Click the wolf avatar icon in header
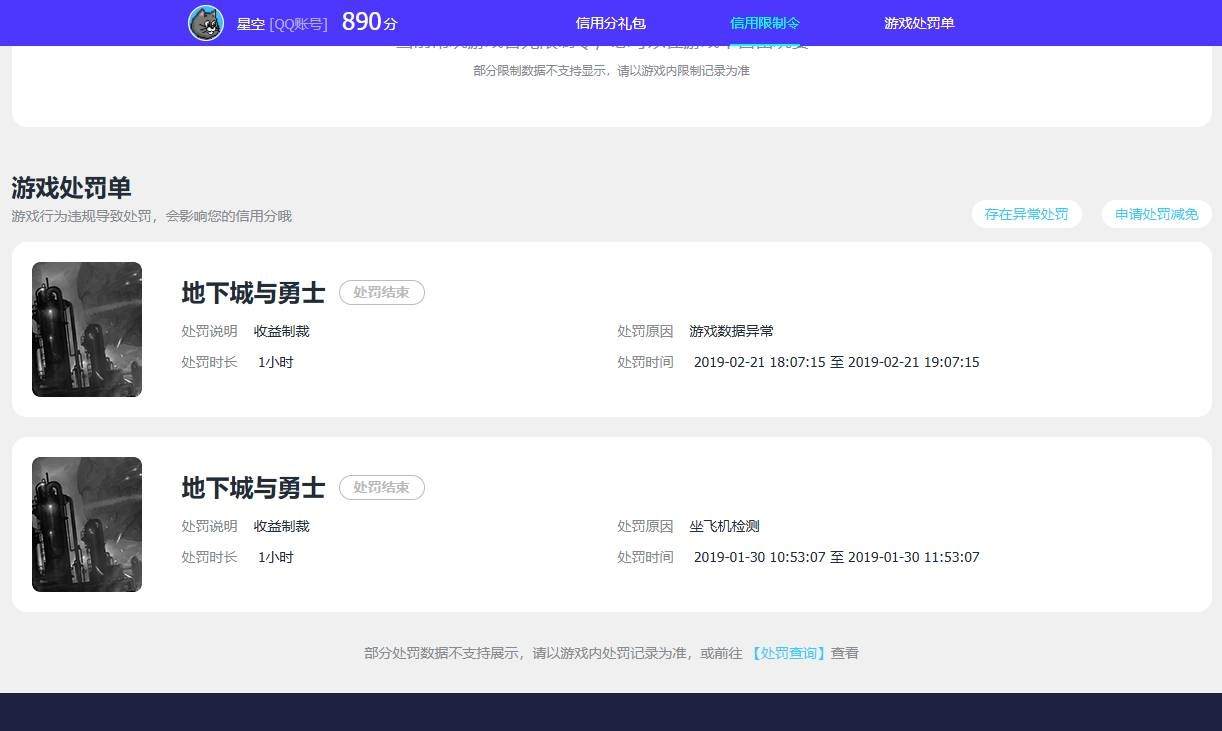This screenshot has width=1222, height=731. [206, 23]
